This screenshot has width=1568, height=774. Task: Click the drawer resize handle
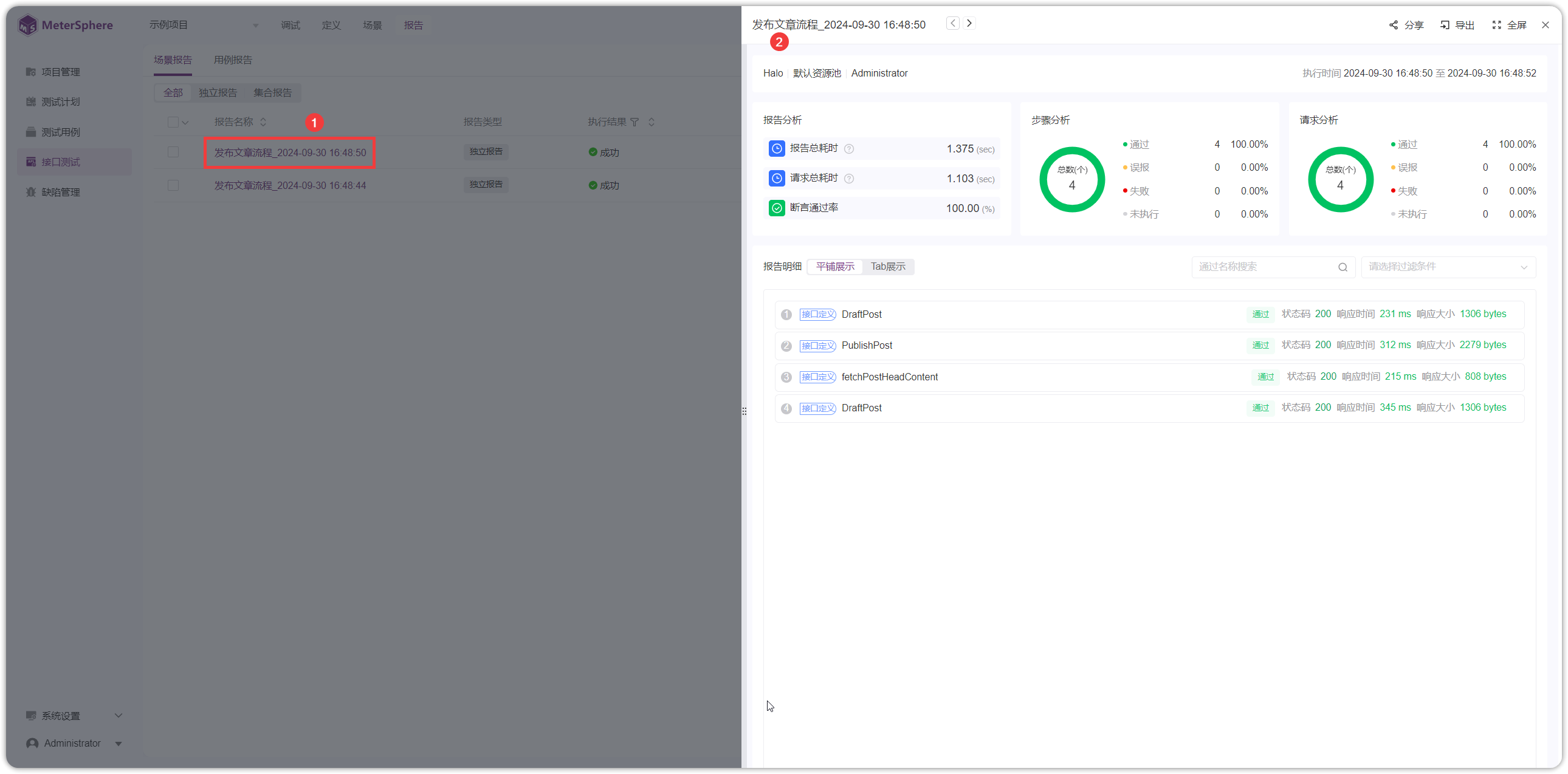pos(744,411)
